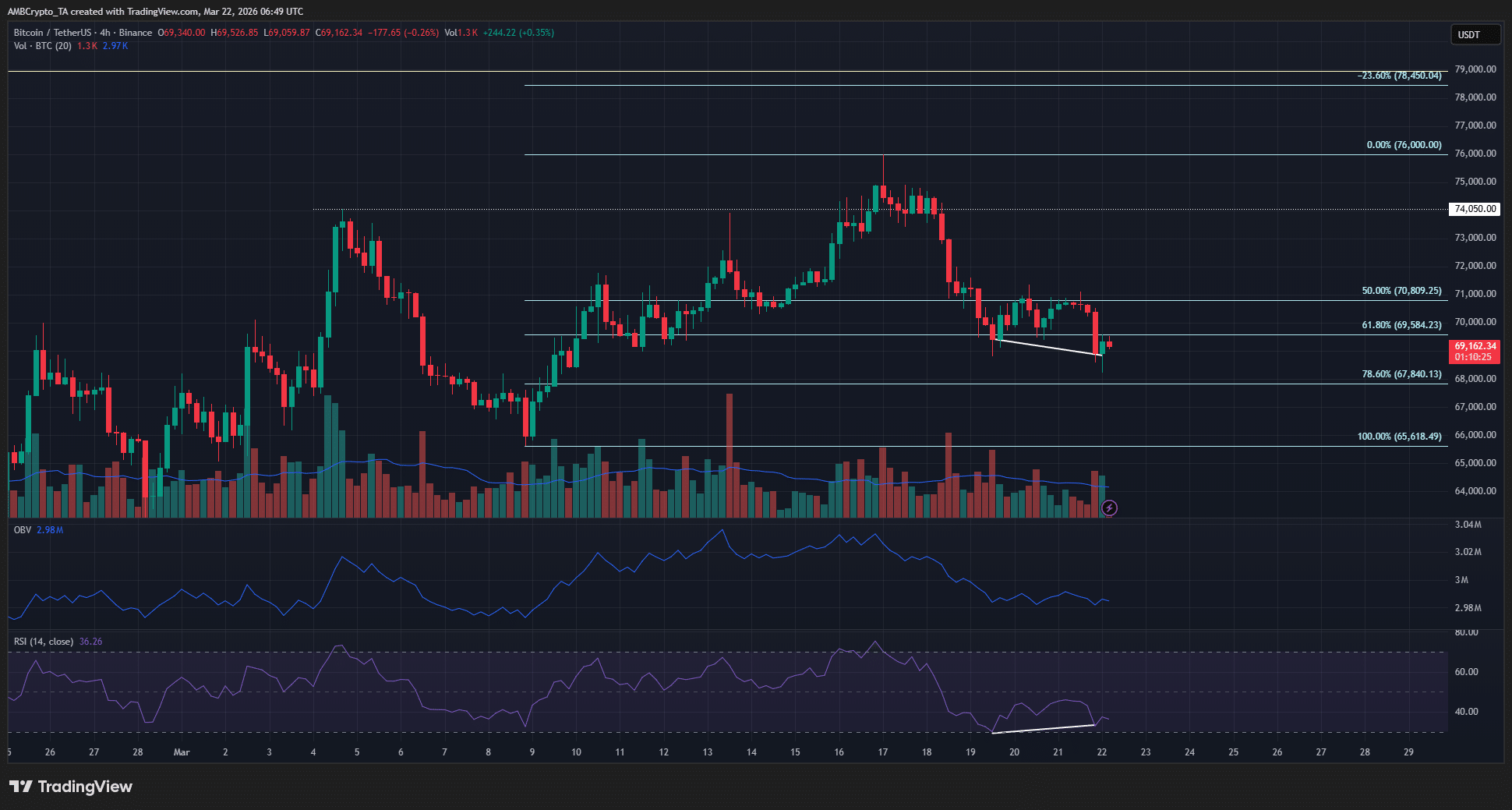Select the 61.80% Fibonacci level label

(1401, 325)
